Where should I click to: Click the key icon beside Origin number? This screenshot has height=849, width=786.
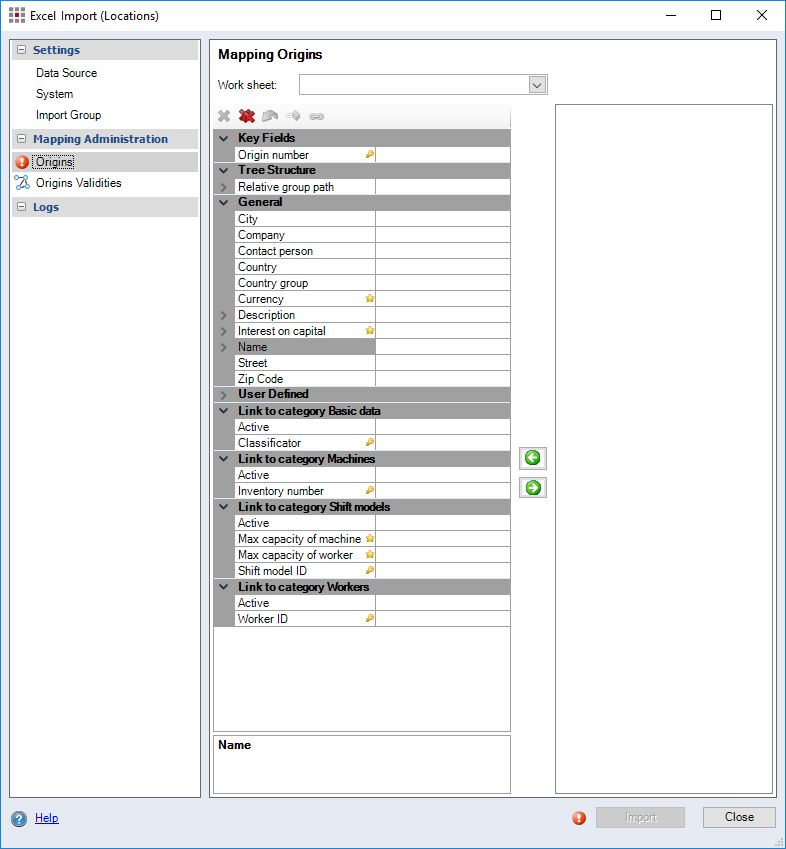[x=369, y=155]
